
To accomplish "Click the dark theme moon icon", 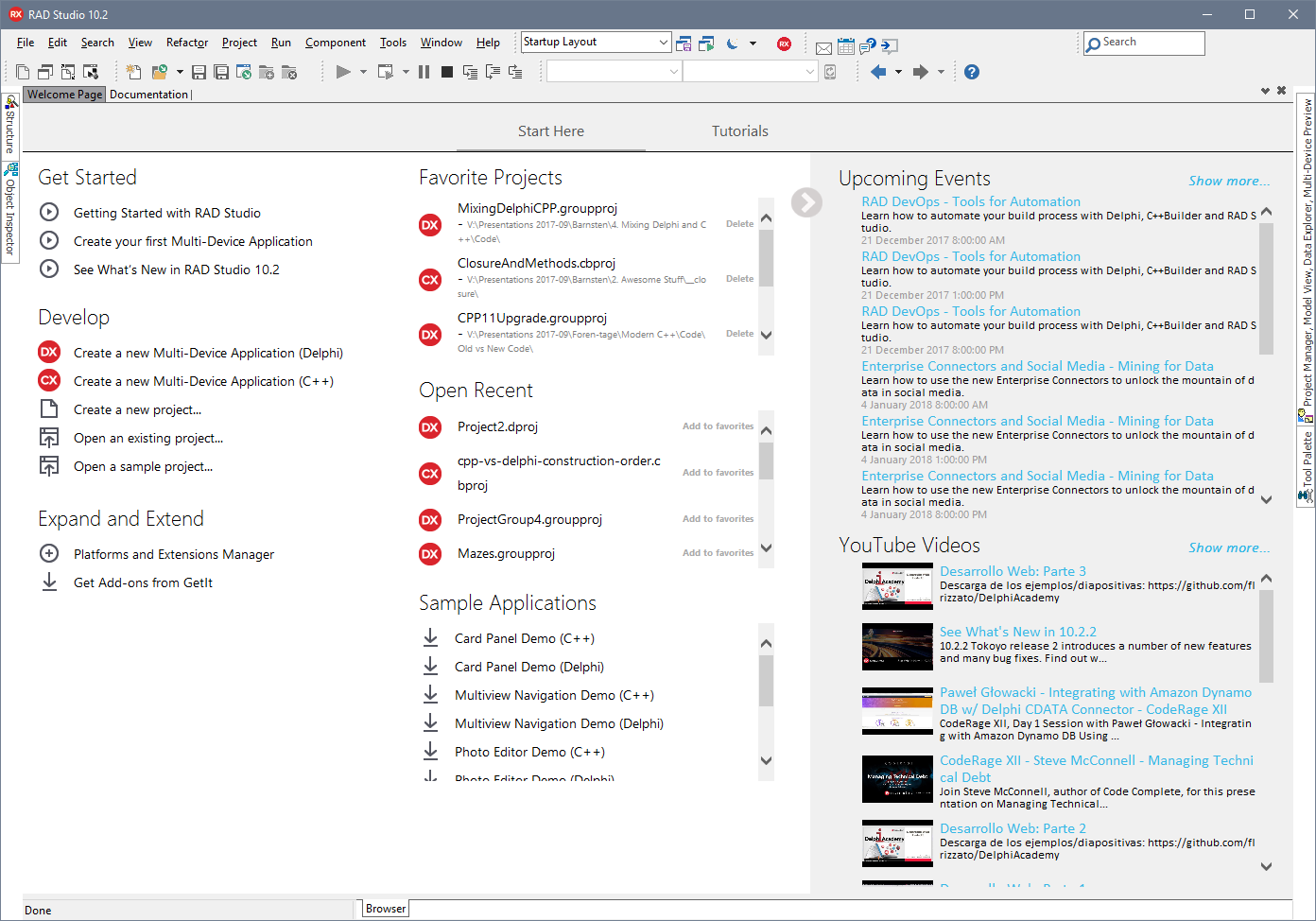I will [733, 43].
